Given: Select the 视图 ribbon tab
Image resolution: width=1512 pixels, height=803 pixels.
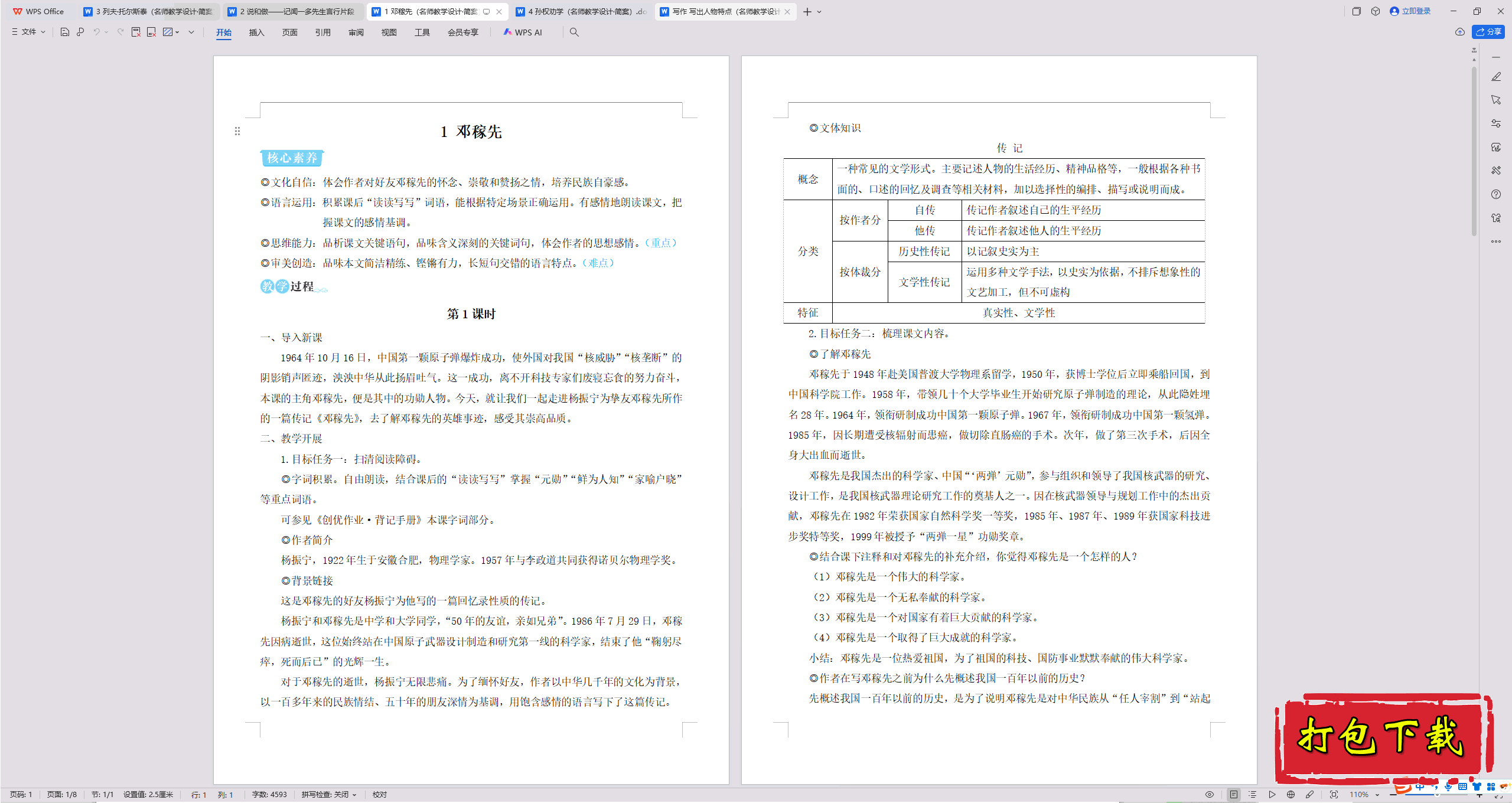Looking at the screenshot, I should click(x=389, y=32).
